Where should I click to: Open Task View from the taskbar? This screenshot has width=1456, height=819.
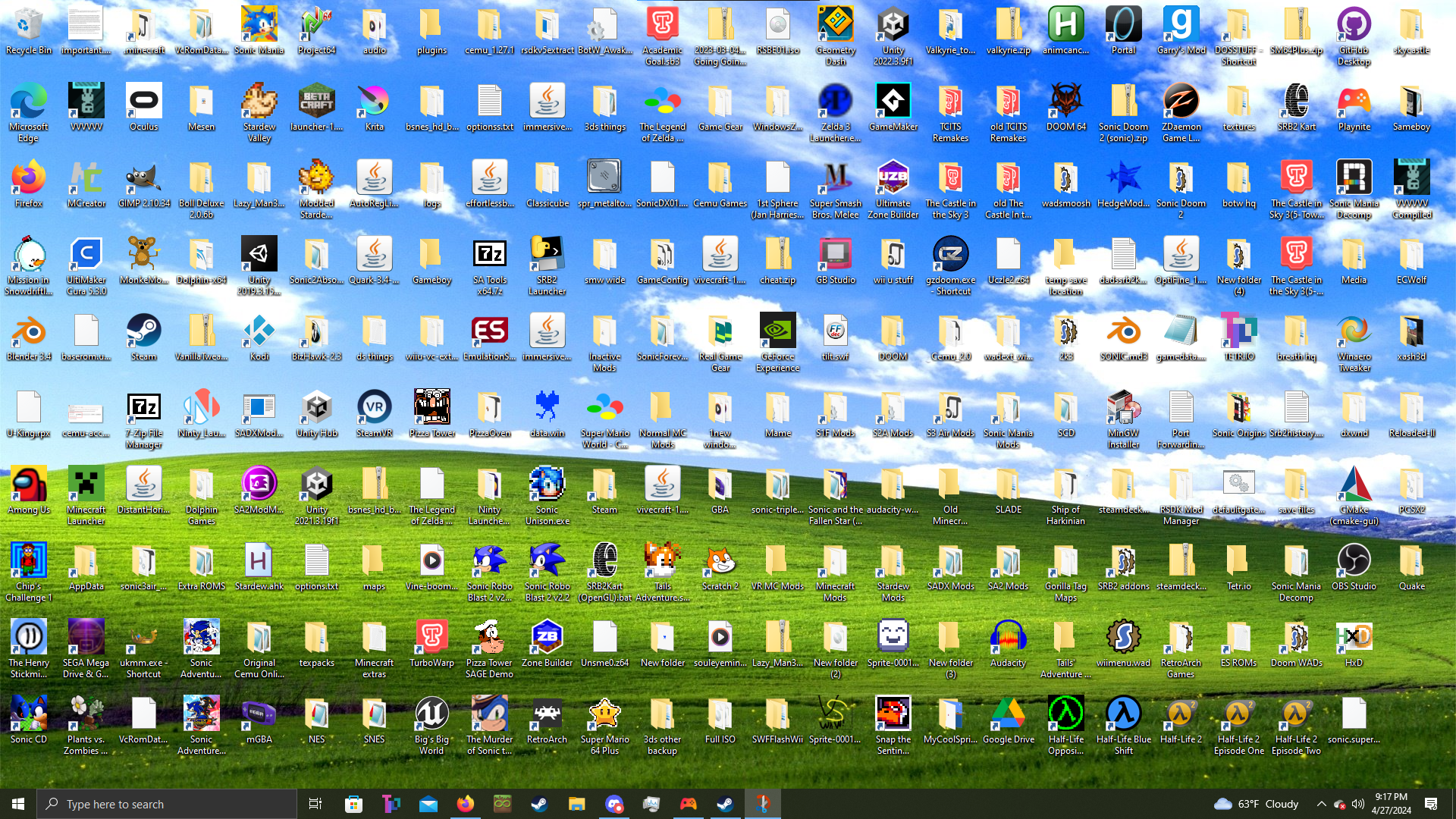(315, 804)
